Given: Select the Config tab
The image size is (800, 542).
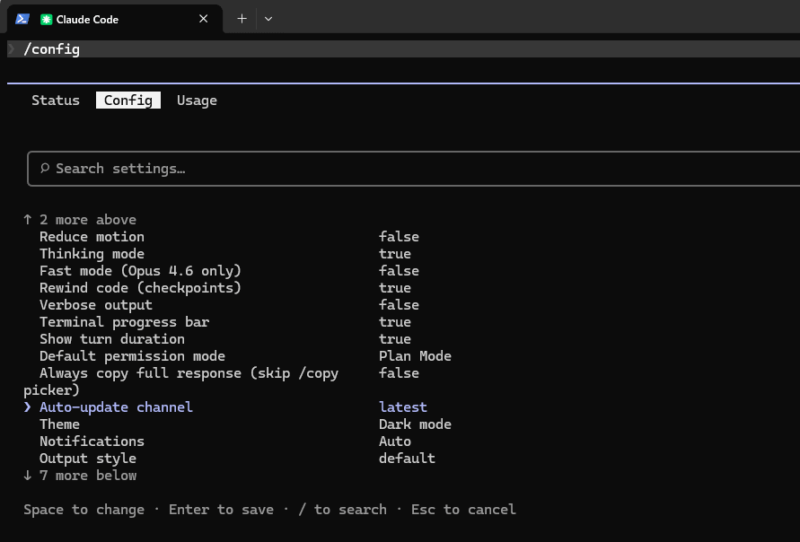Looking at the screenshot, I should coord(128,100).
